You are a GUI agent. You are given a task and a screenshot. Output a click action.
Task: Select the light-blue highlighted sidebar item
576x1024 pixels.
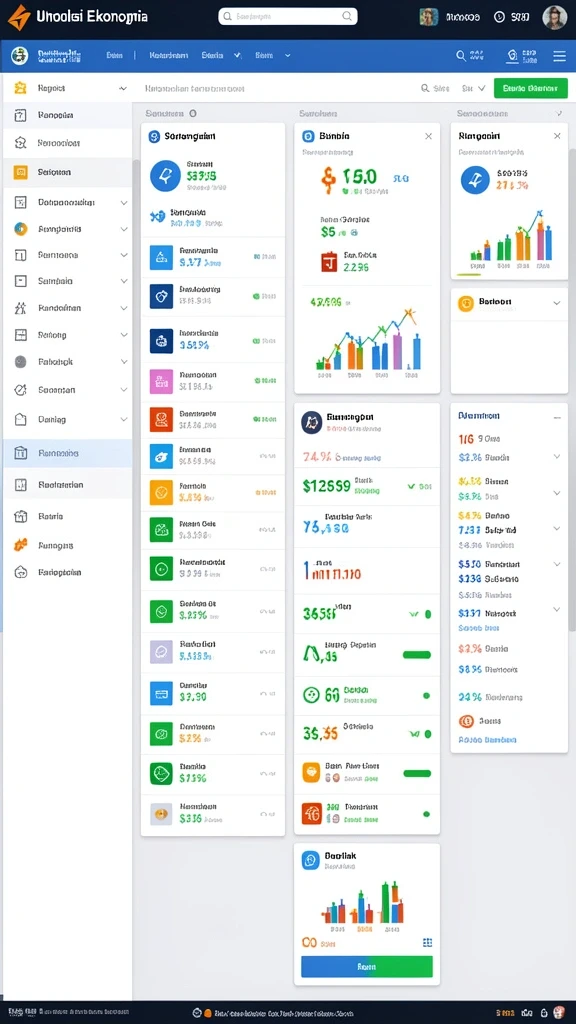(x=67, y=453)
